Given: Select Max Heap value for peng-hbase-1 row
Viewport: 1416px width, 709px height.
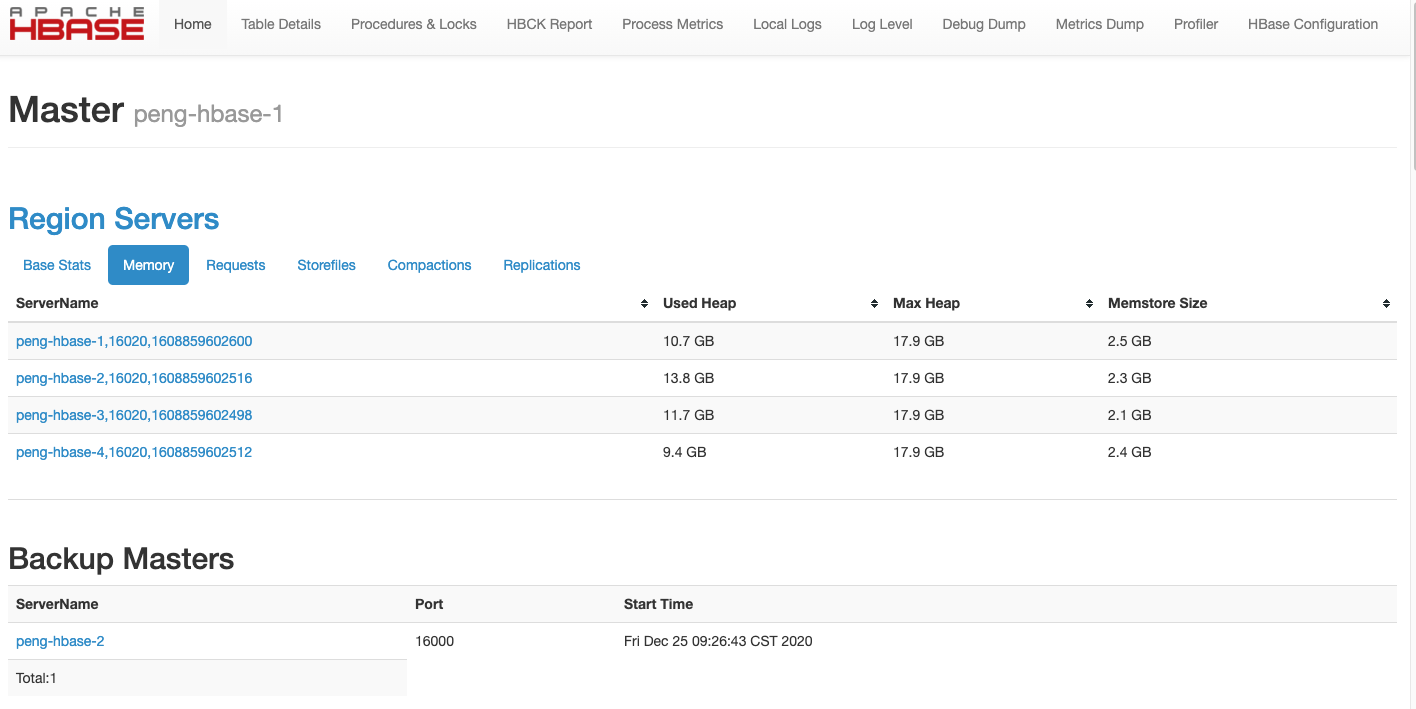Looking at the screenshot, I should pos(918,341).
